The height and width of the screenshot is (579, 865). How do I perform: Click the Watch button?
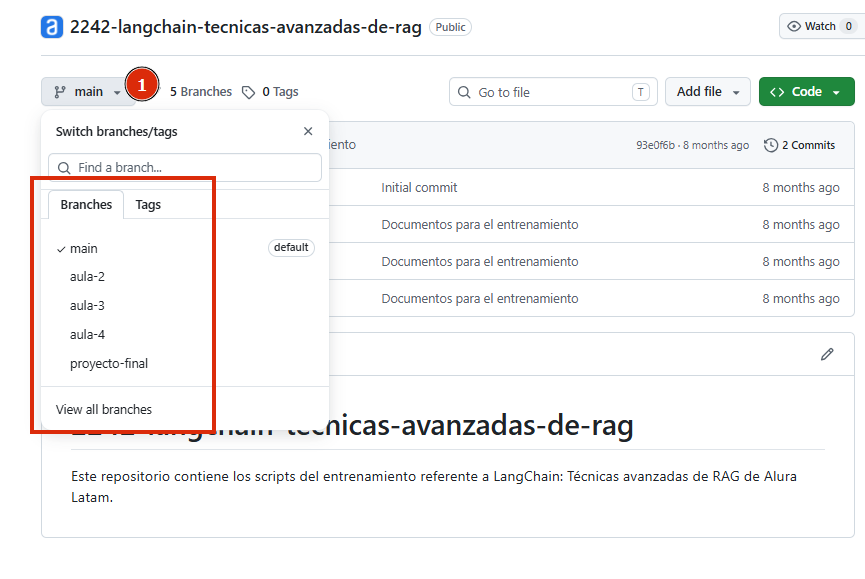pos(822,26)
